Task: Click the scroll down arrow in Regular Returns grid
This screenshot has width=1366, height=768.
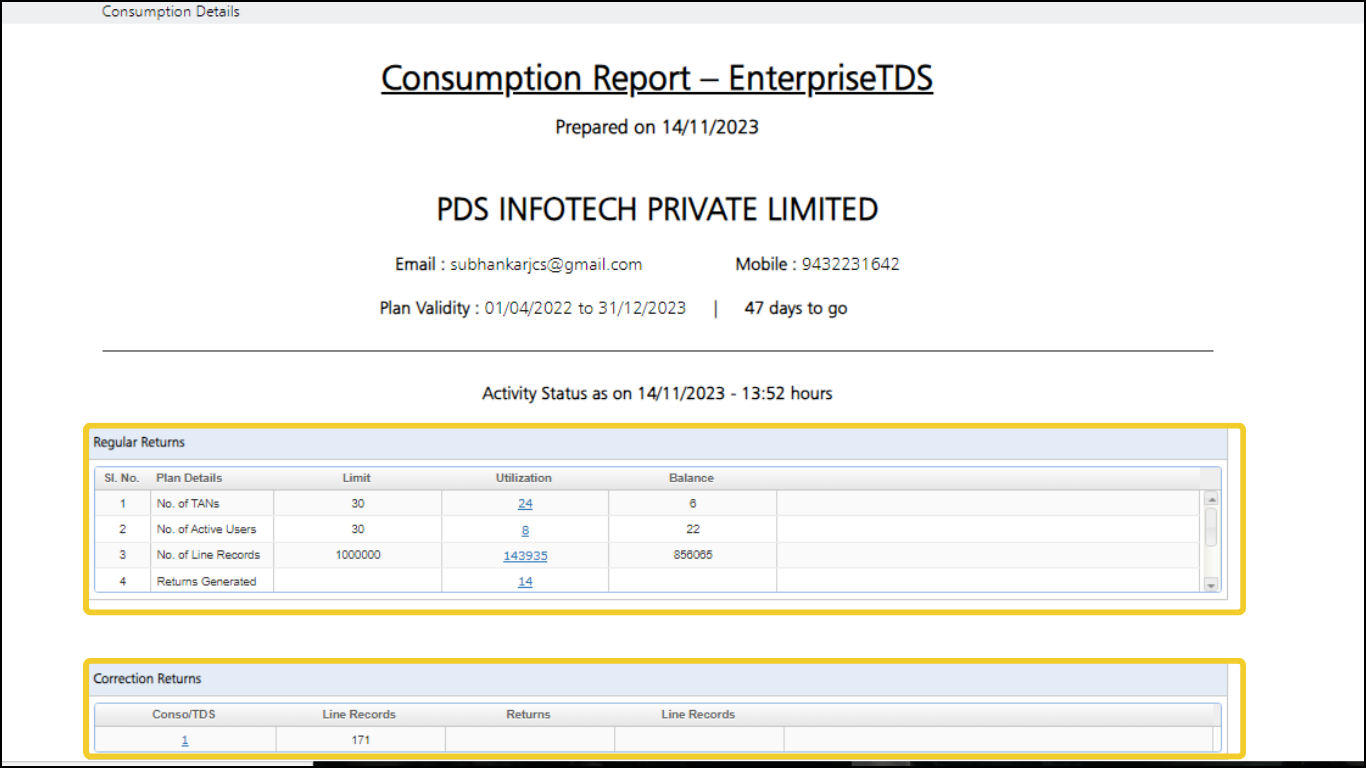Action: [1211, 585]
